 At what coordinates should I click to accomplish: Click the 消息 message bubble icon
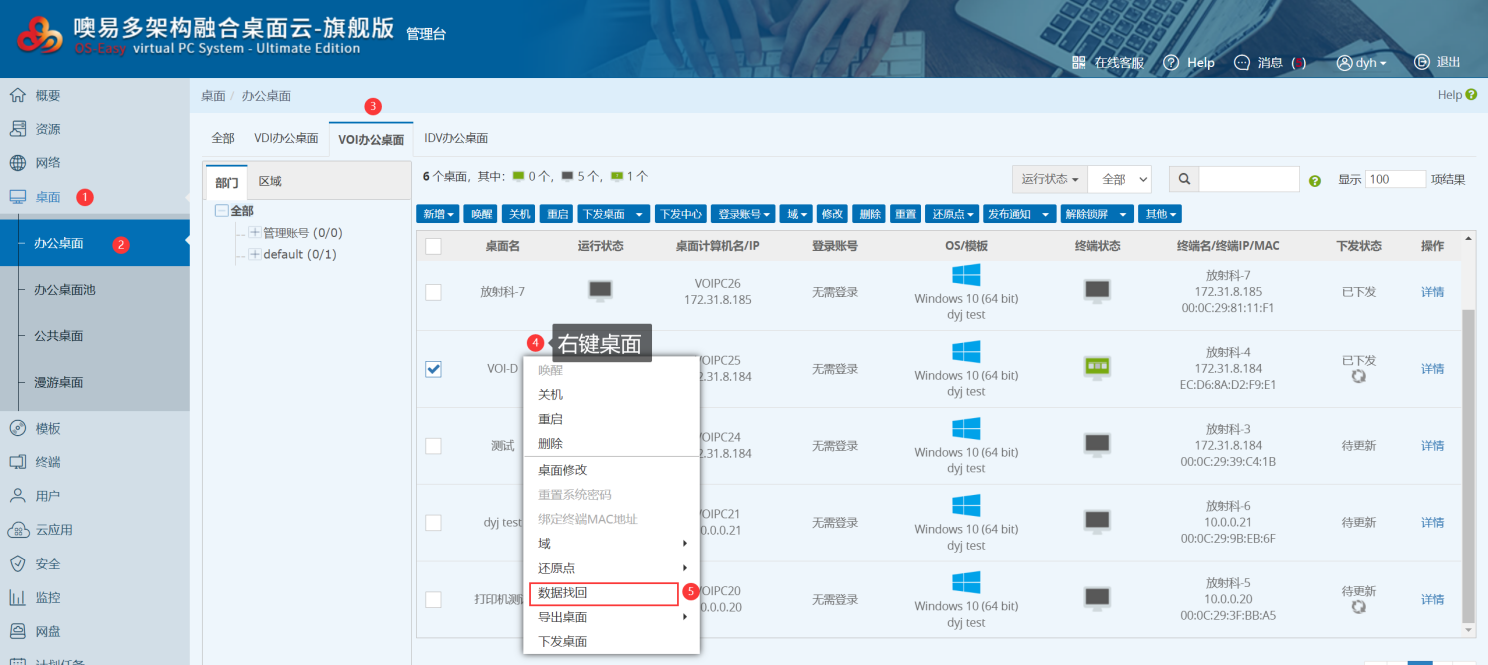tap(1242, 62)
